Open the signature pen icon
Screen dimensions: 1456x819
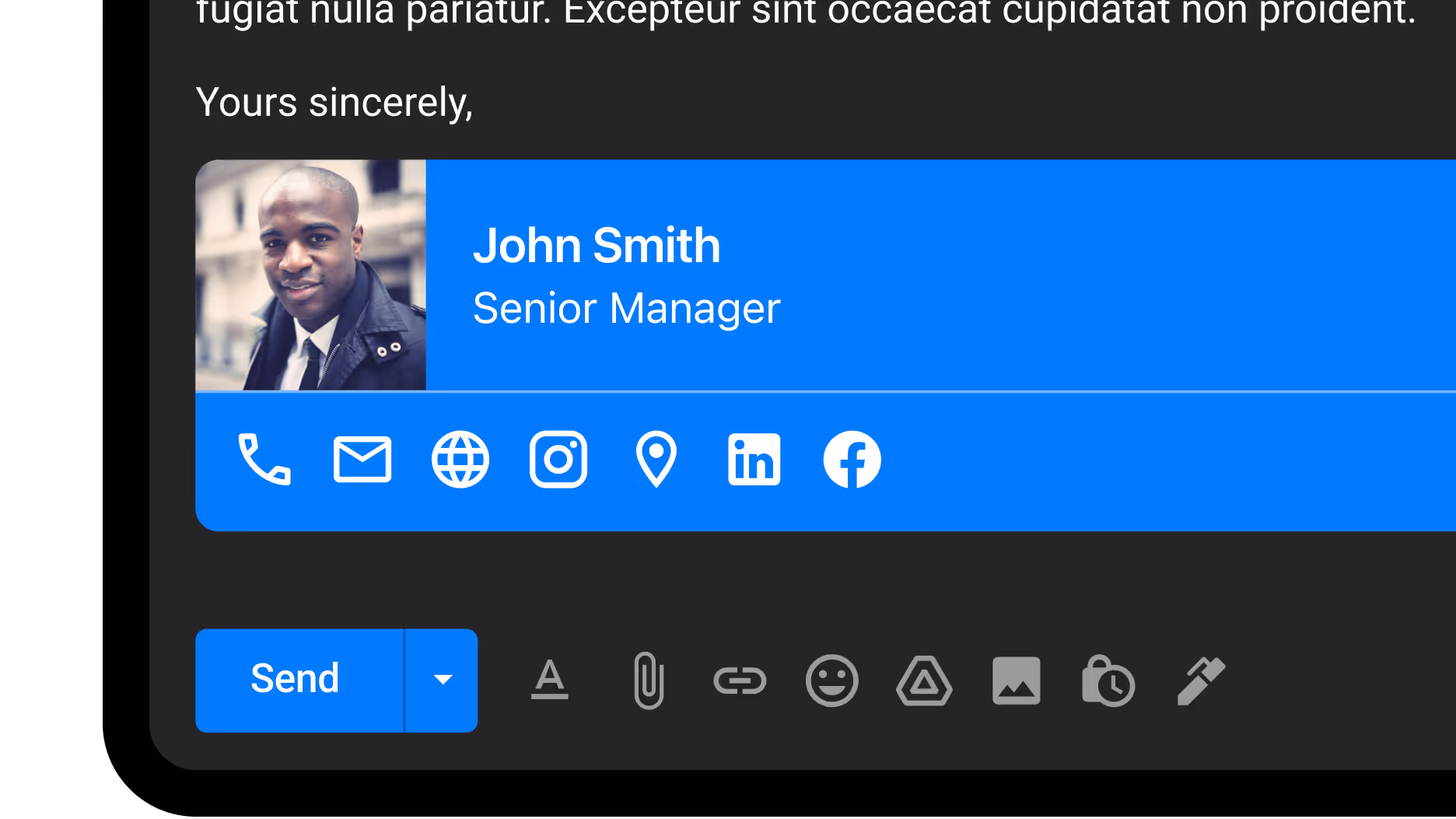1201,681
